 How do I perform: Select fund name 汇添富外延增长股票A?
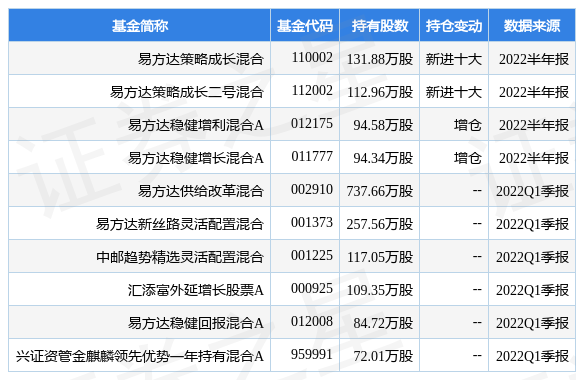coord(195,290)
